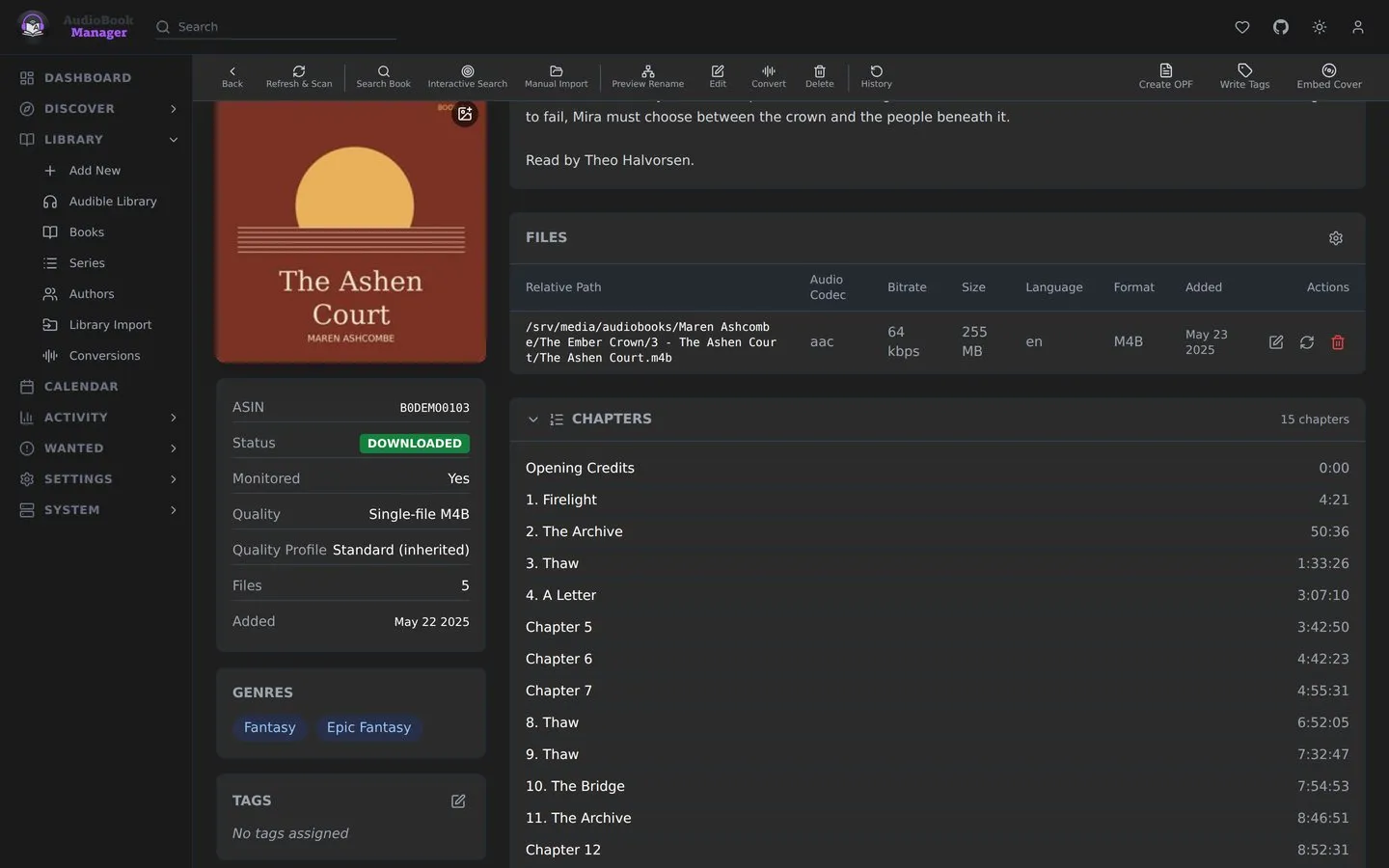The image size is (1389, 868).
Task: Select the Fantasy genre chip
Action: pyautogui.click(x=270, y=727)
